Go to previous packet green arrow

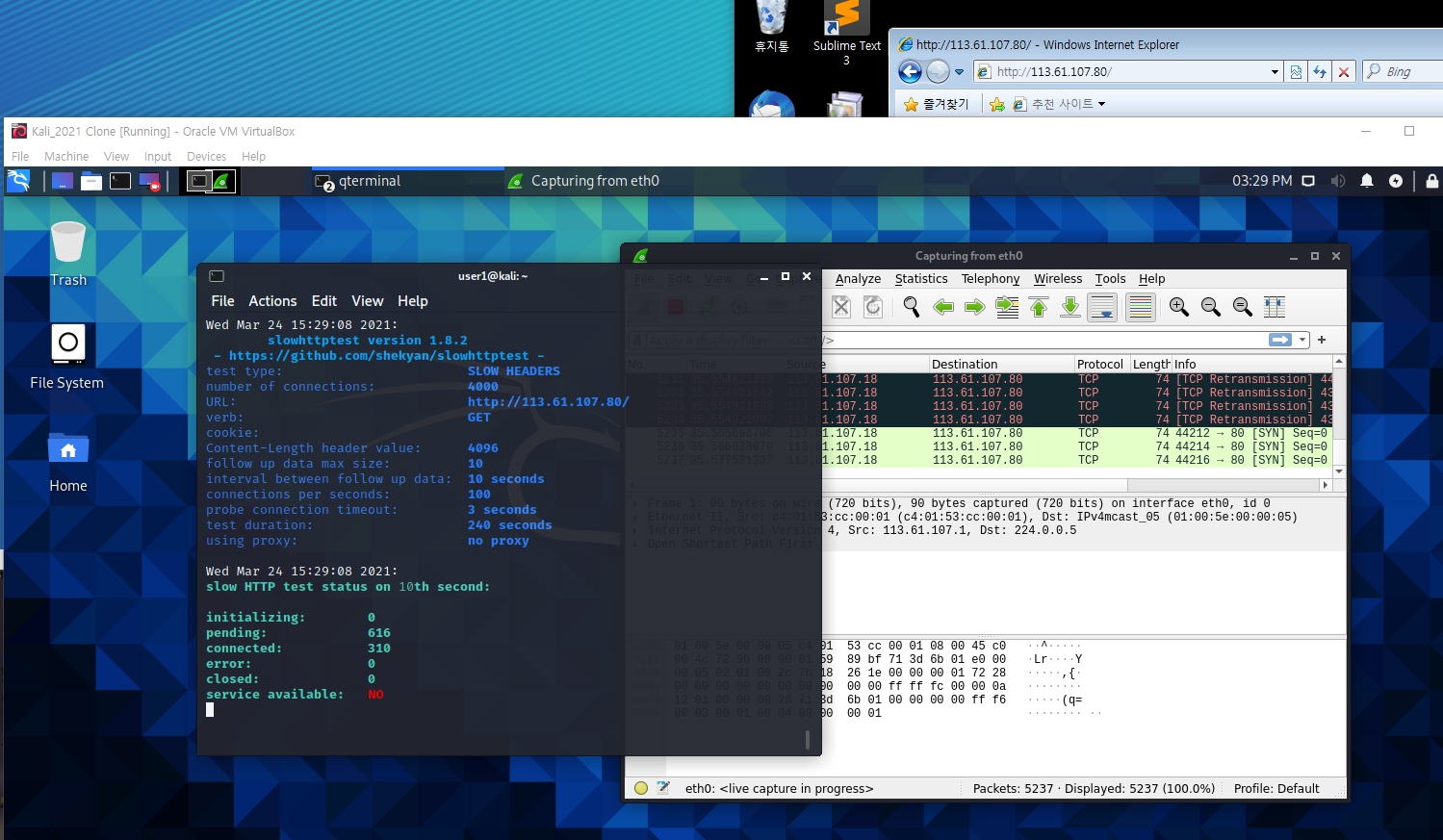pos(943,307)
